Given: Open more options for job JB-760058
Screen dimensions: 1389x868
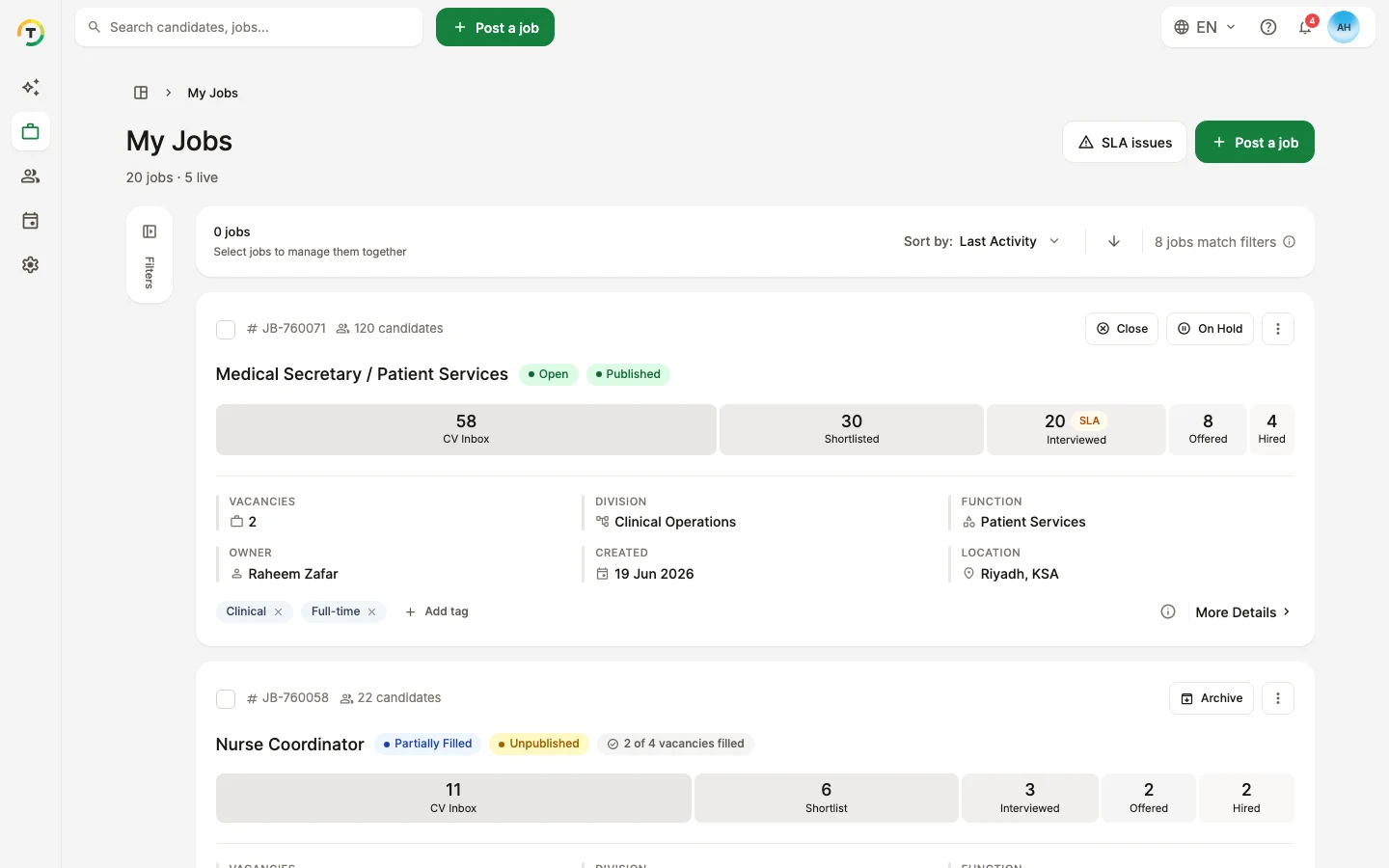Looking at the screenshot, I should (x=1278, y=698).
